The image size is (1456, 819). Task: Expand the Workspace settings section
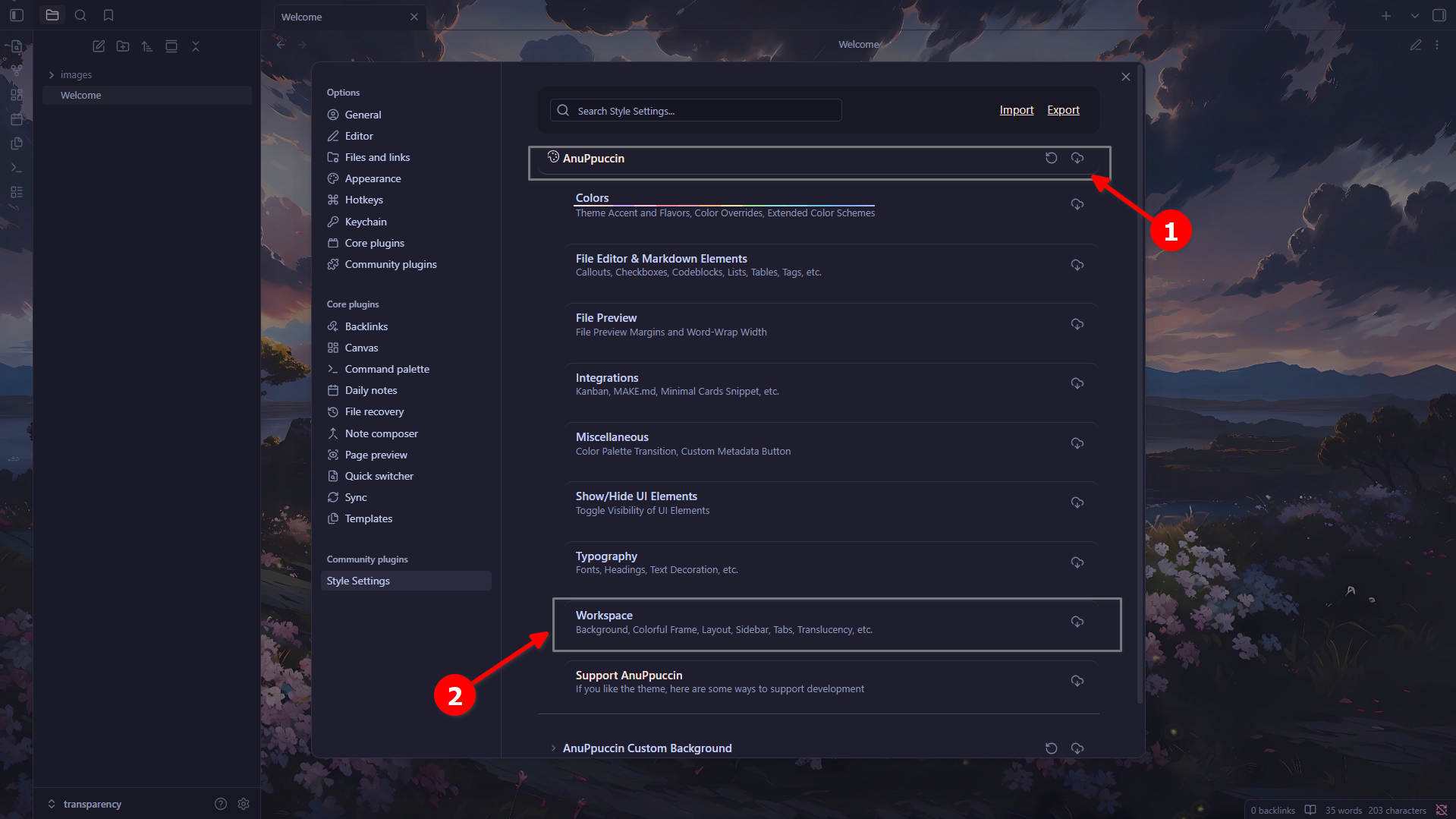[604, 616]
